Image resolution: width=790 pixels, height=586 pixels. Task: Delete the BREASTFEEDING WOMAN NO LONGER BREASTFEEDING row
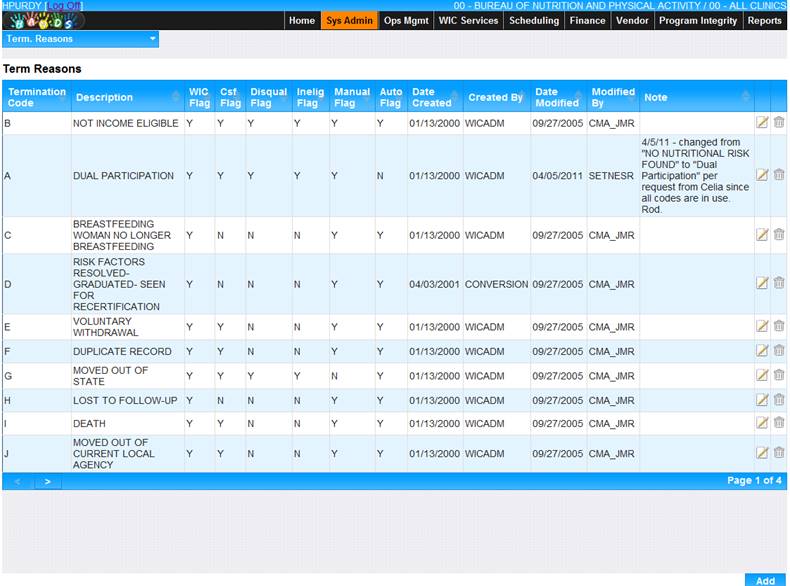click(779, 234)
